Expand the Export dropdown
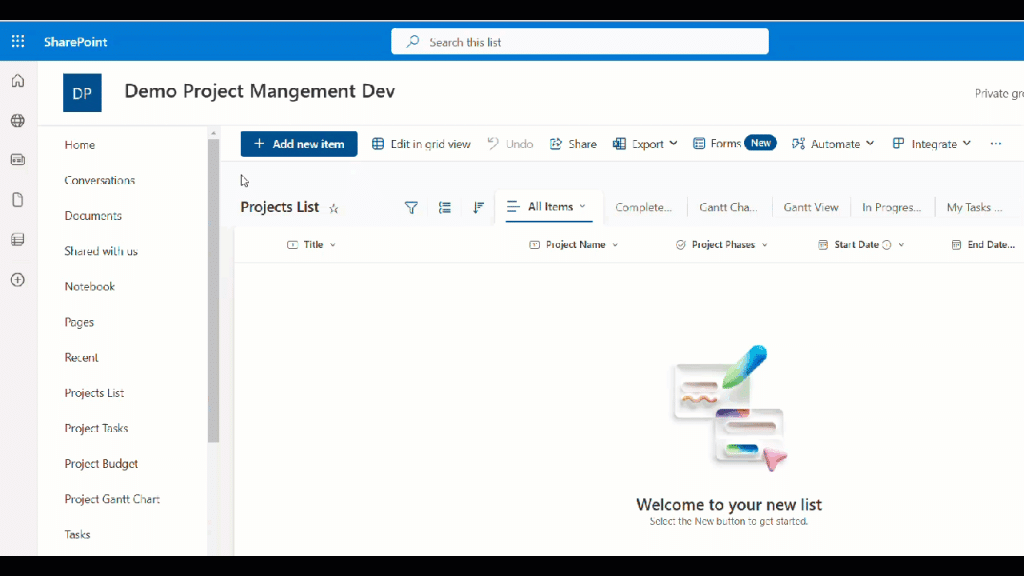The width and height of the screenshot is (1024, 576). [645, 144]
